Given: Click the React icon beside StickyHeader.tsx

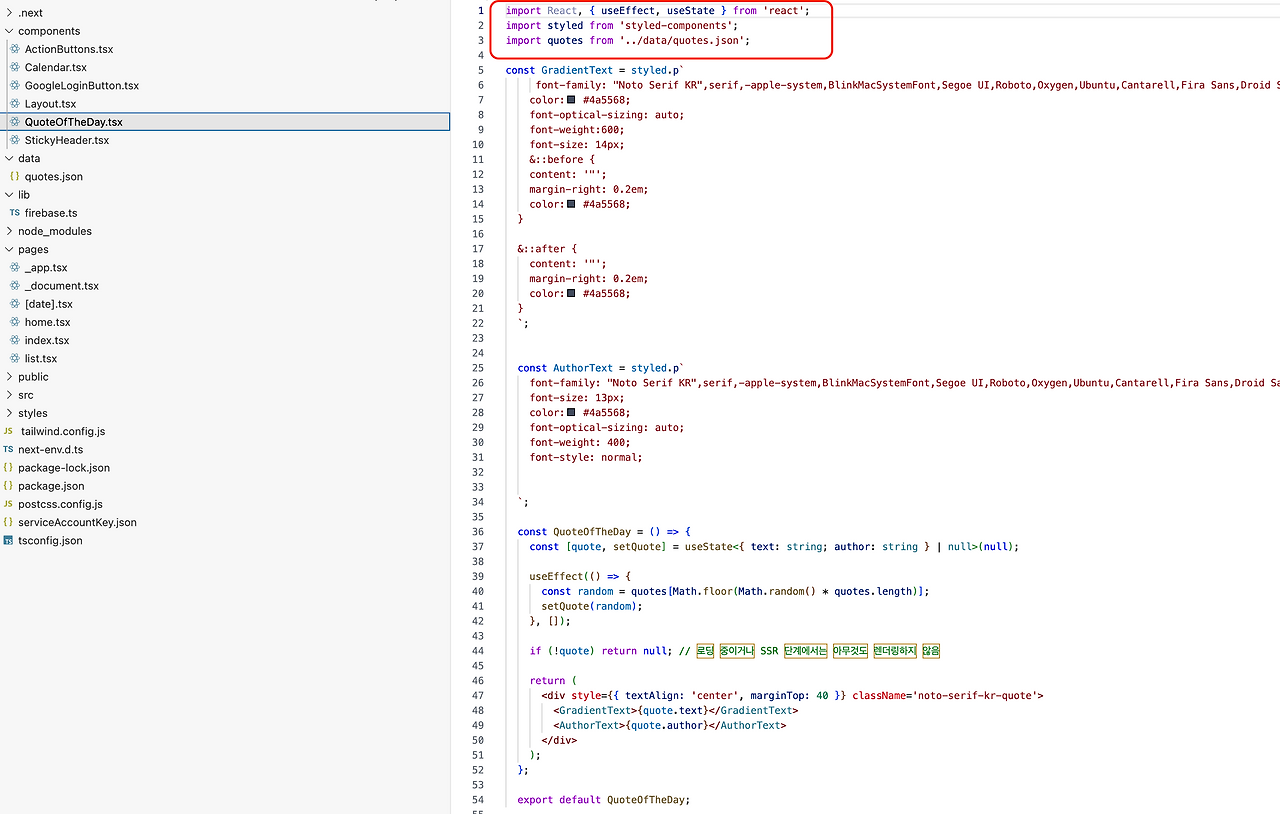Looking at the screenshot, I should pyautogui.click(x=15, y=140).
